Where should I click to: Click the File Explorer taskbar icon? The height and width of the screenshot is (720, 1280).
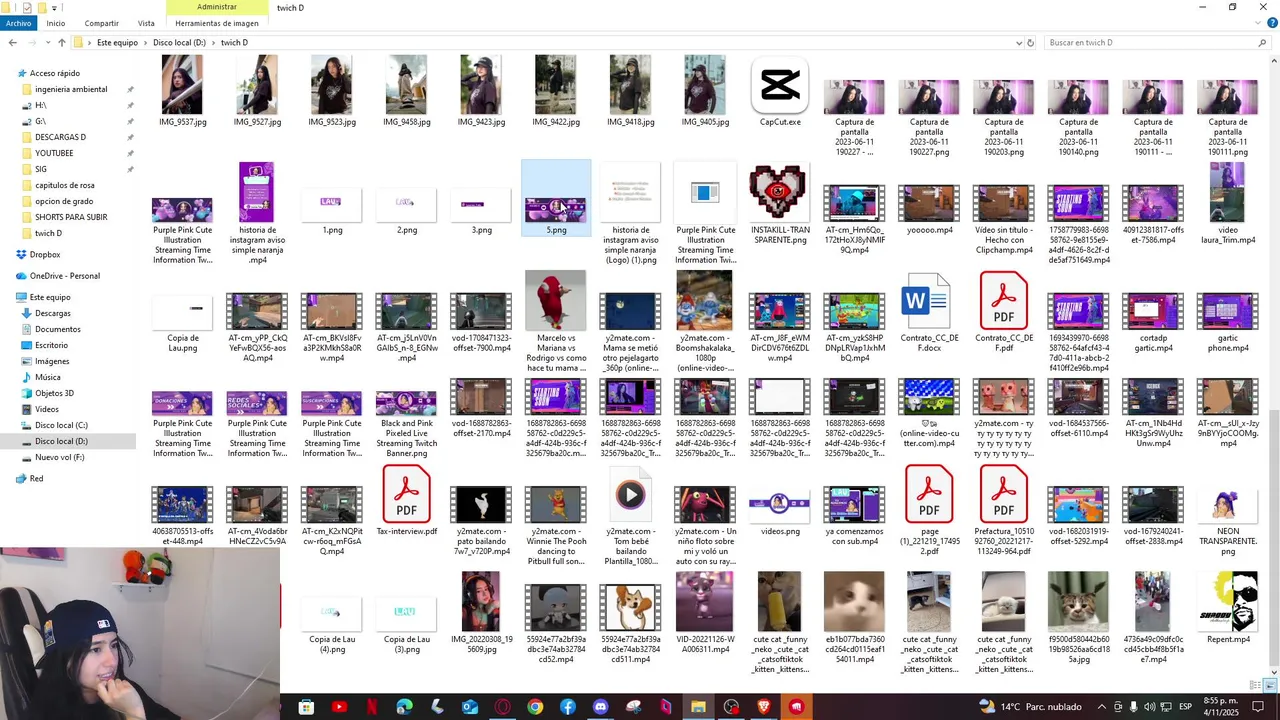click(x=698, y=707)
